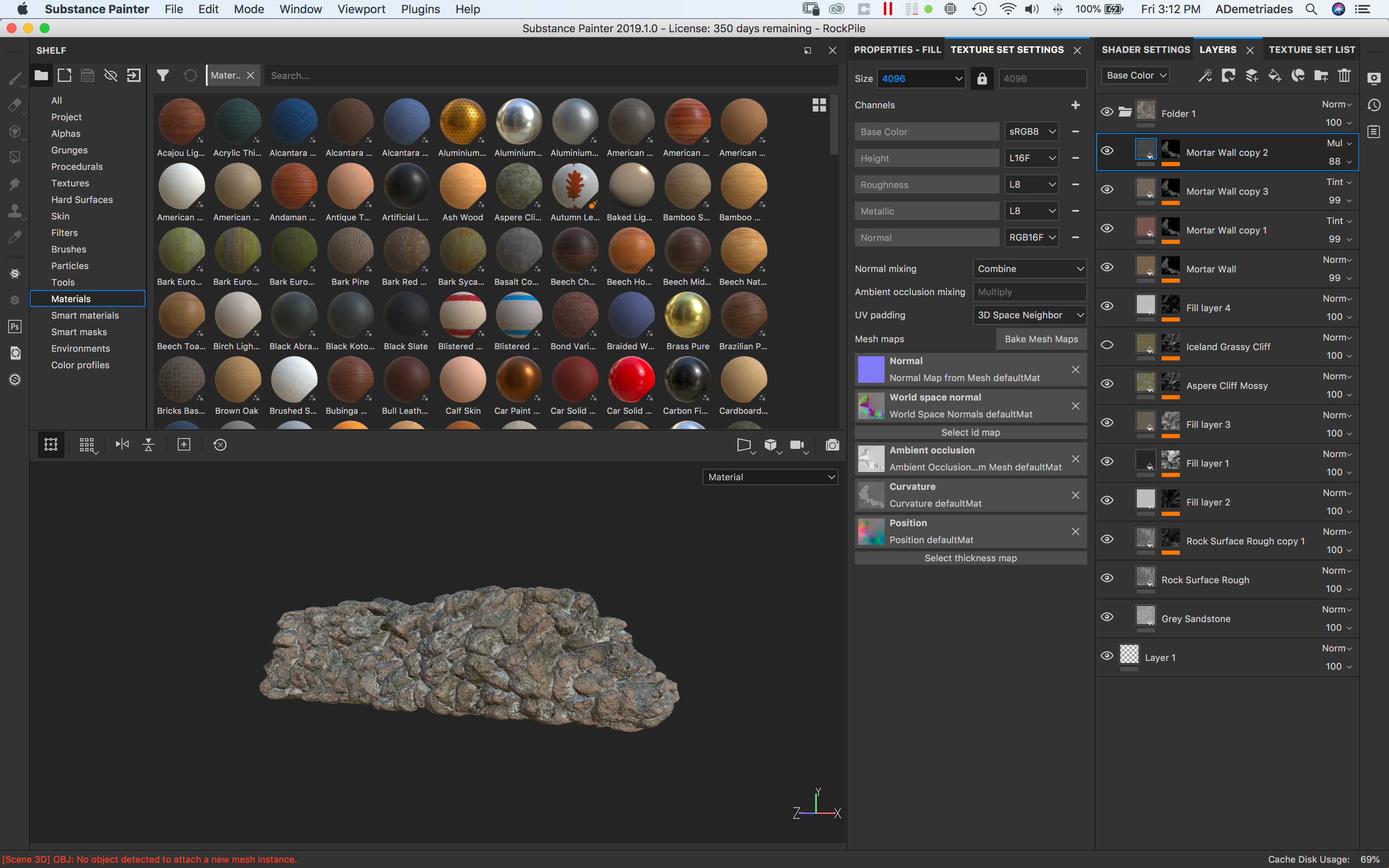Screen dimensions: 1389x868
Task: Open blend mode dropdown of Mortar Wall copy 2
Action: (x=1339, y=143)
